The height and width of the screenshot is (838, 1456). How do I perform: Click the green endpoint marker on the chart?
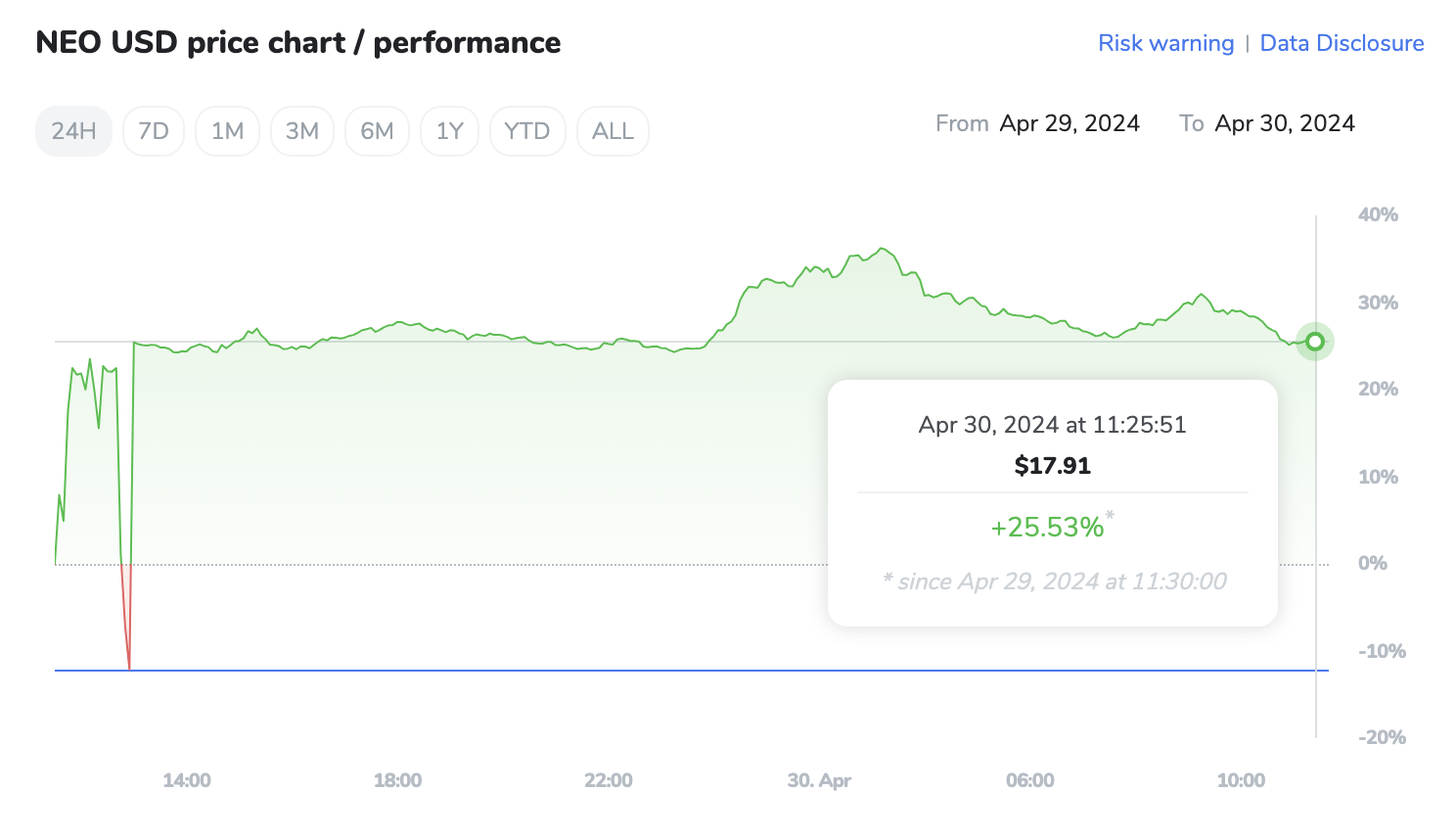(1314, 341)
